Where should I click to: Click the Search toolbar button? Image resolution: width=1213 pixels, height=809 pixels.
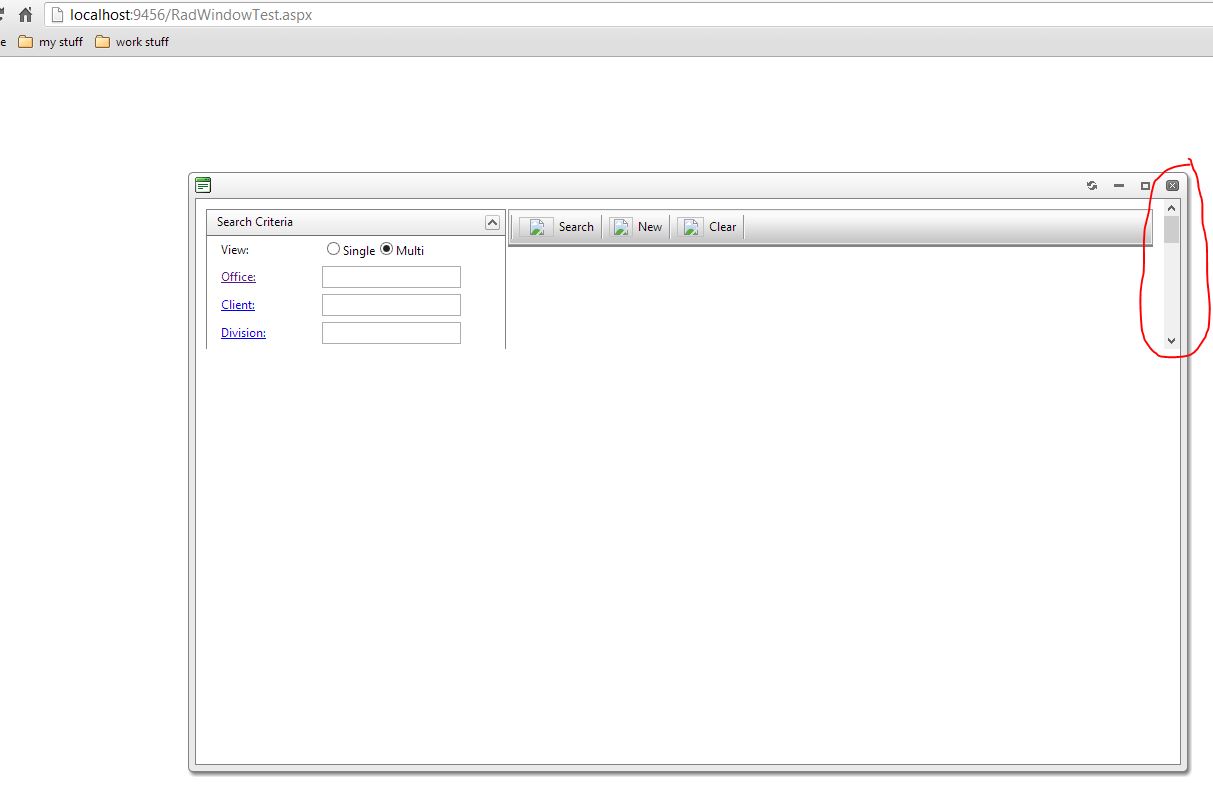(x=557, y=227)
